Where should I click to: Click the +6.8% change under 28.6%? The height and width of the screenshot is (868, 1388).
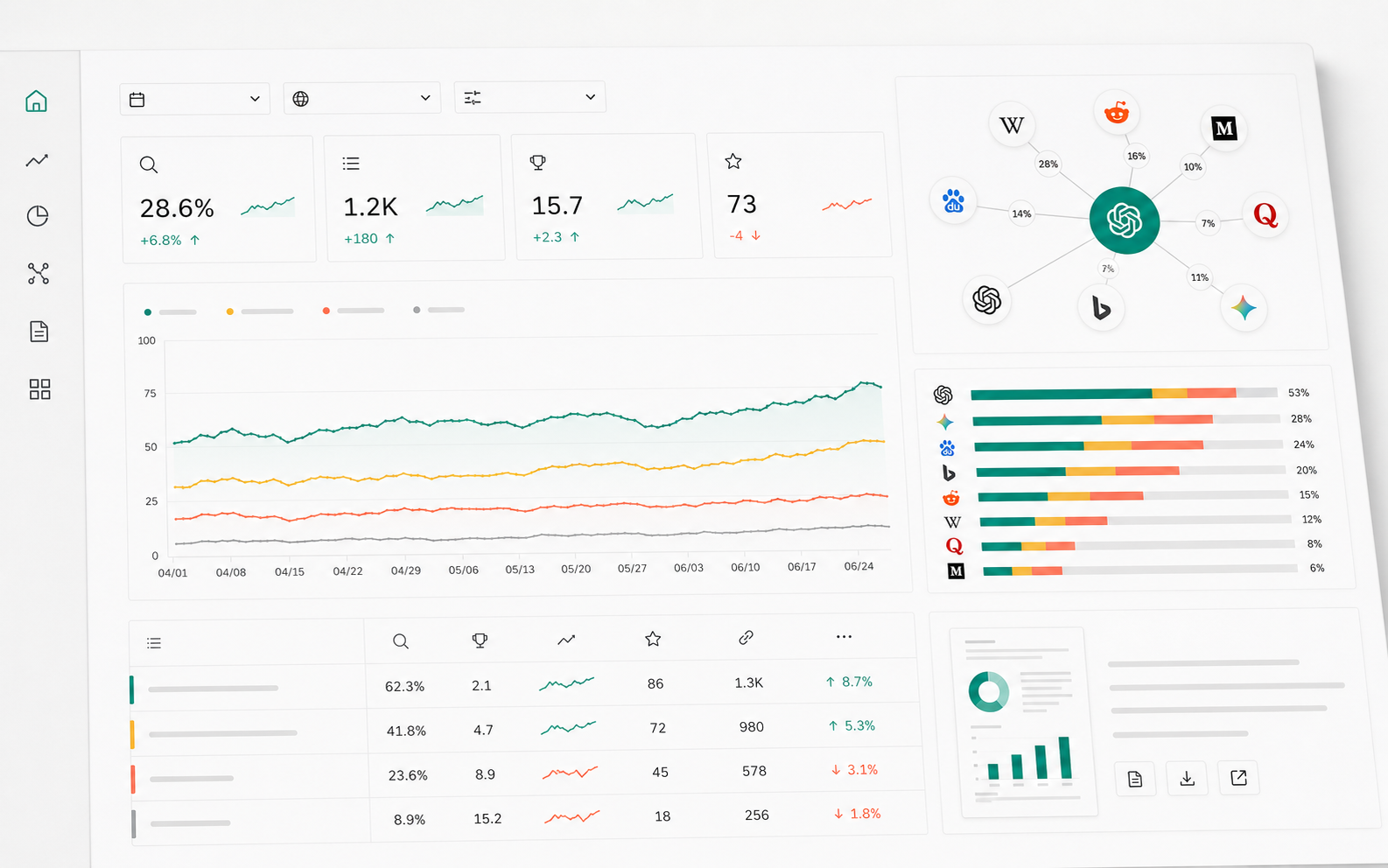(170, 240)
